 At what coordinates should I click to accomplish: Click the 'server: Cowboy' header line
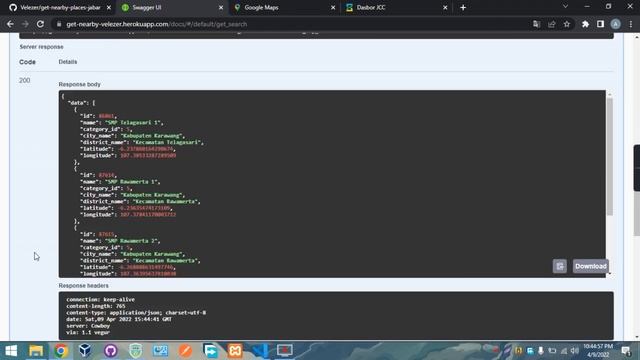(88, 326)
